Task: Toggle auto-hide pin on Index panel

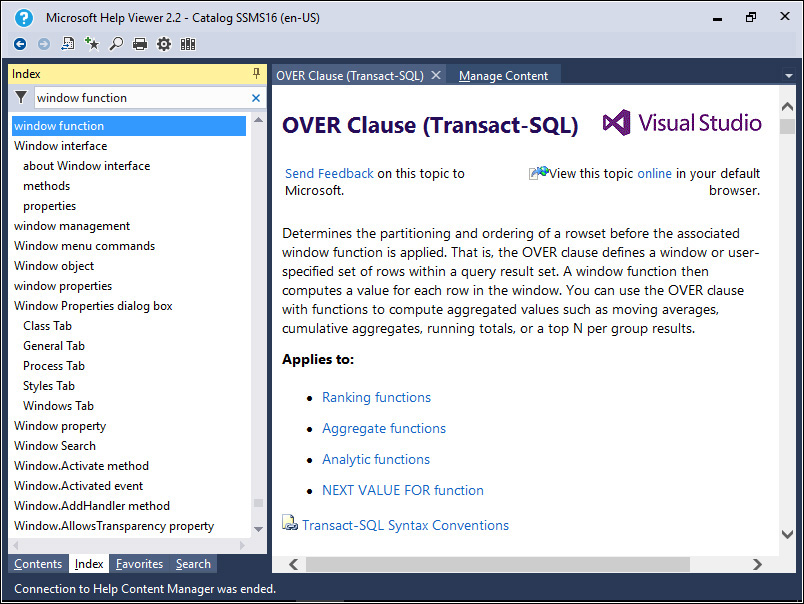Action: click(257, 74)
